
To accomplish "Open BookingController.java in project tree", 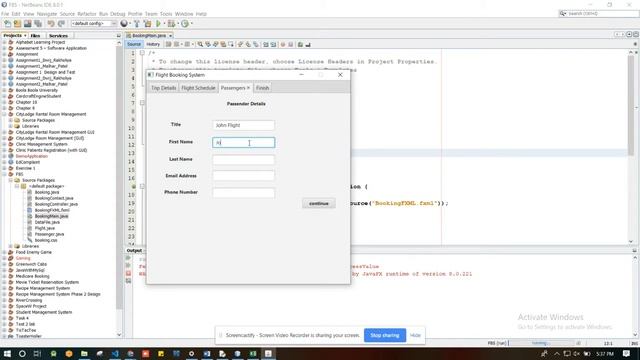I will [56, 204].
